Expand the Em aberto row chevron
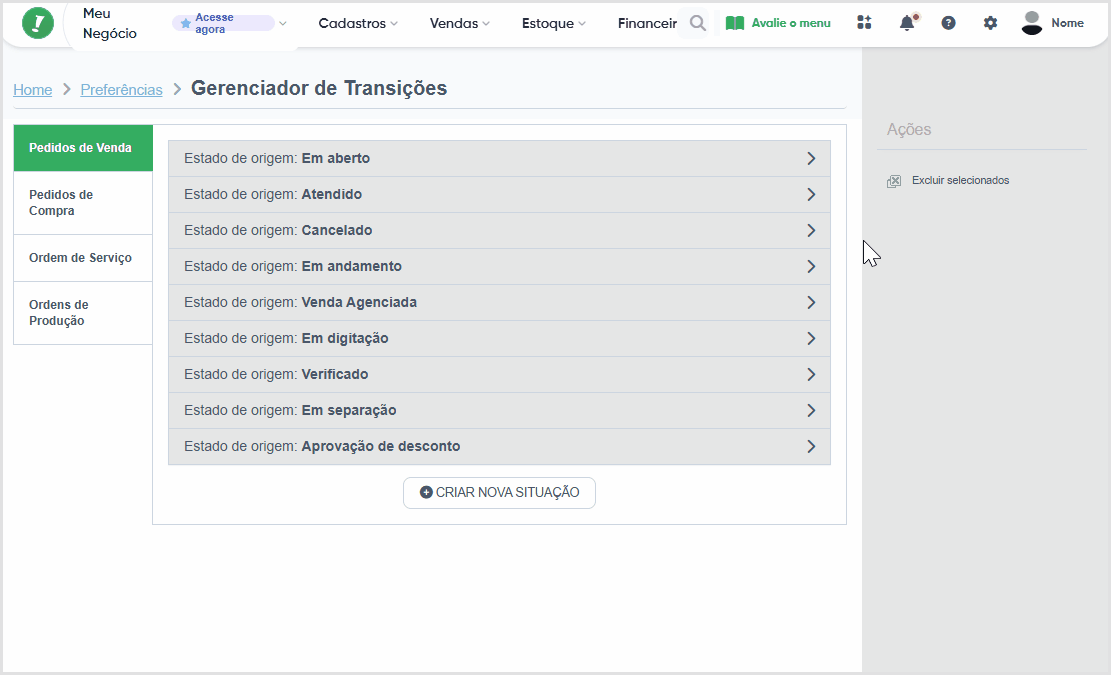 [811, 159]
